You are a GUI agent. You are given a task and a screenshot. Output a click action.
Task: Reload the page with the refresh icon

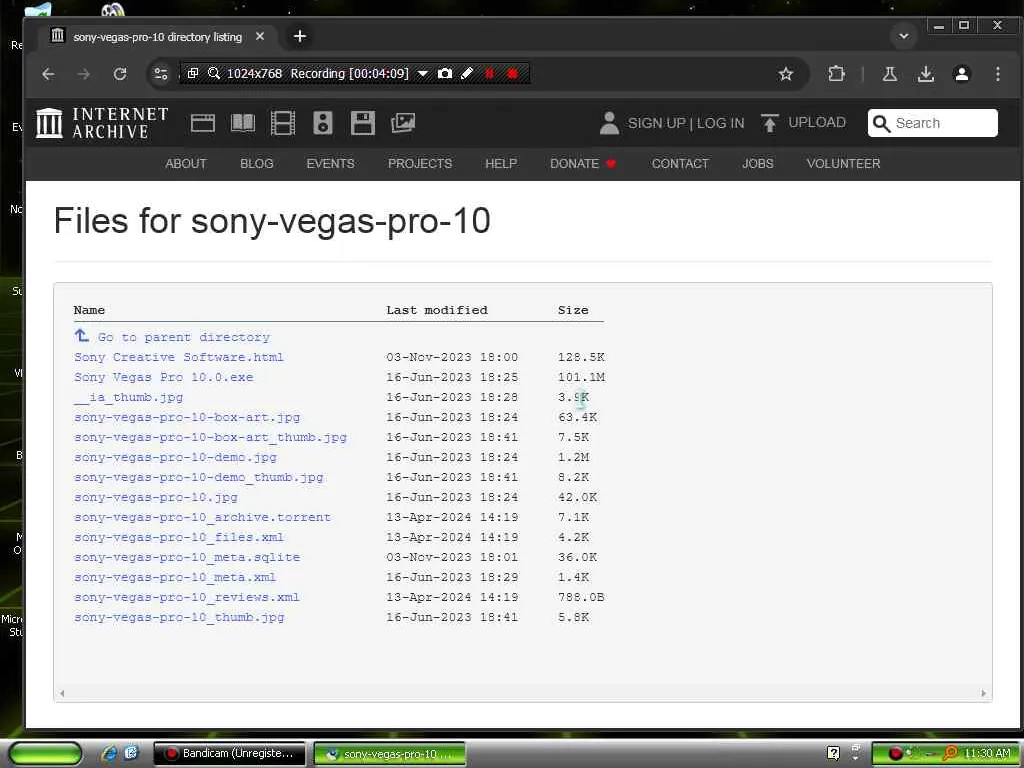click(120, 74)
